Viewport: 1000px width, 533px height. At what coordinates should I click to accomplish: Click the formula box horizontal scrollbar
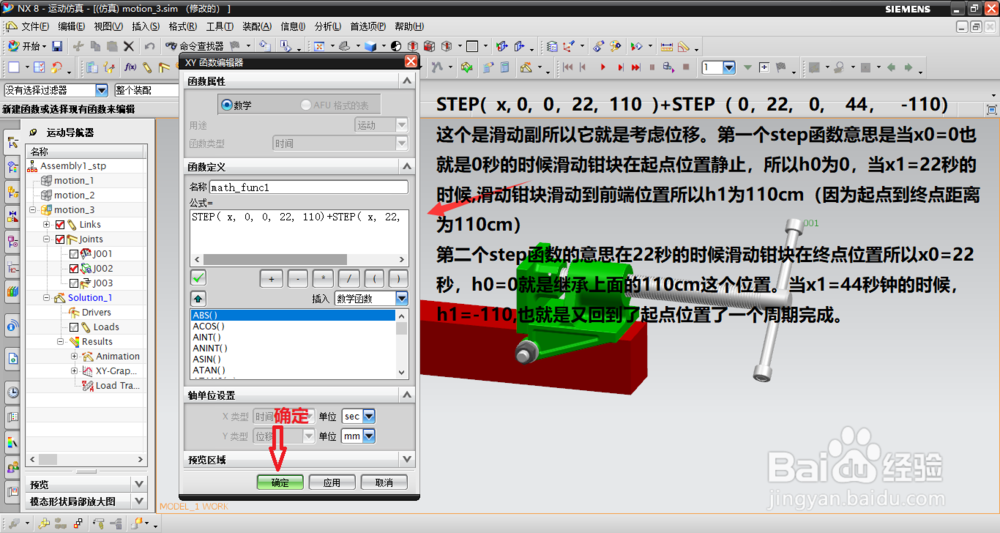[299, 259]
